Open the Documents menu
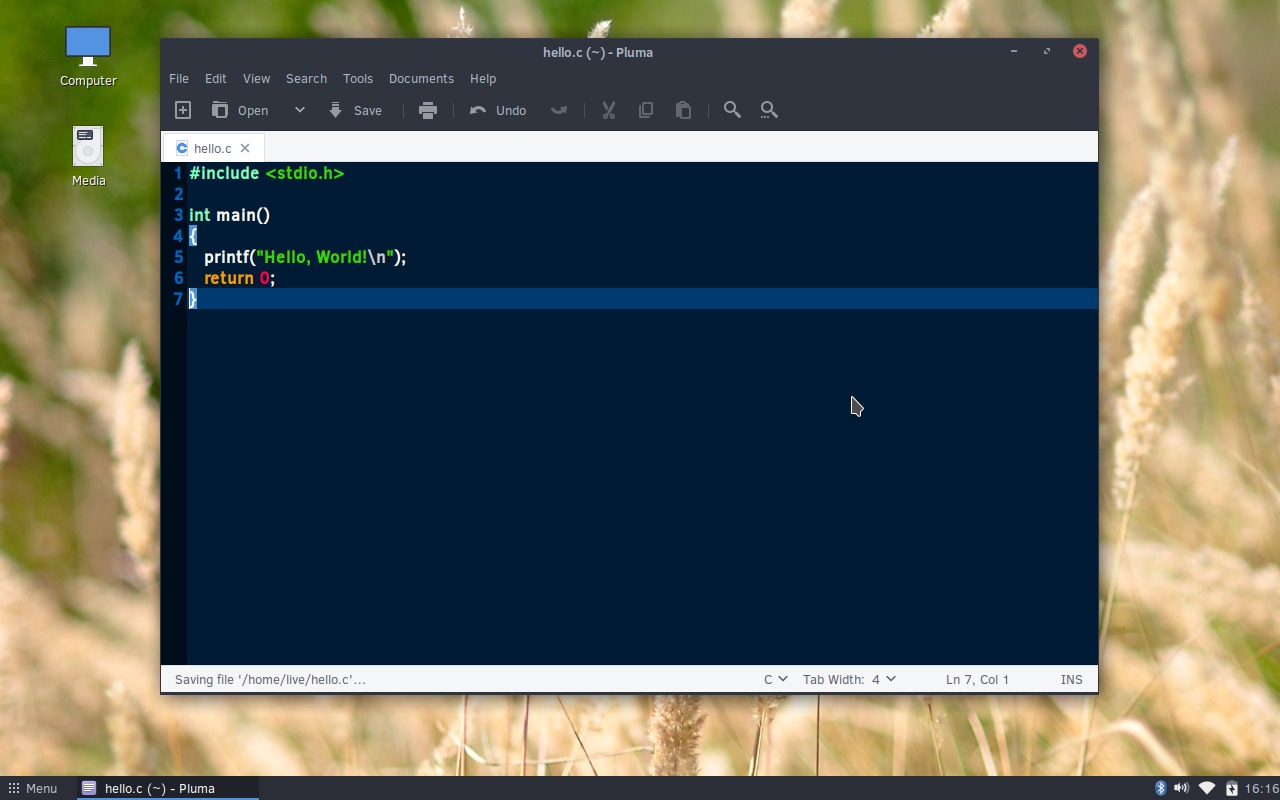The width and height of the screenshot is (1280, 800). (x=421, y=78)
